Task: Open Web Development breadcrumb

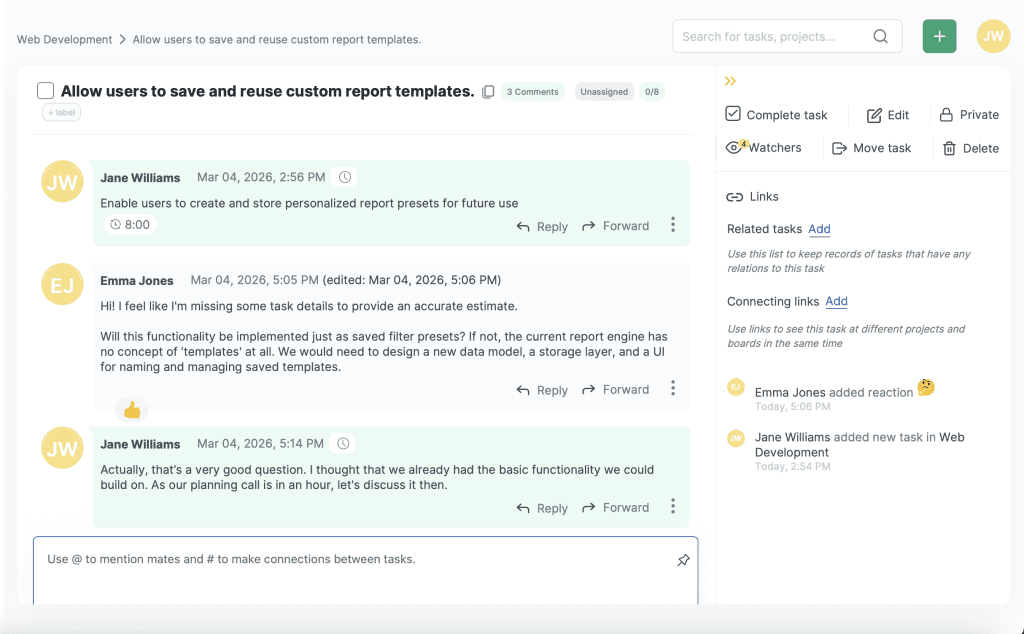Action: coord(64,40)
